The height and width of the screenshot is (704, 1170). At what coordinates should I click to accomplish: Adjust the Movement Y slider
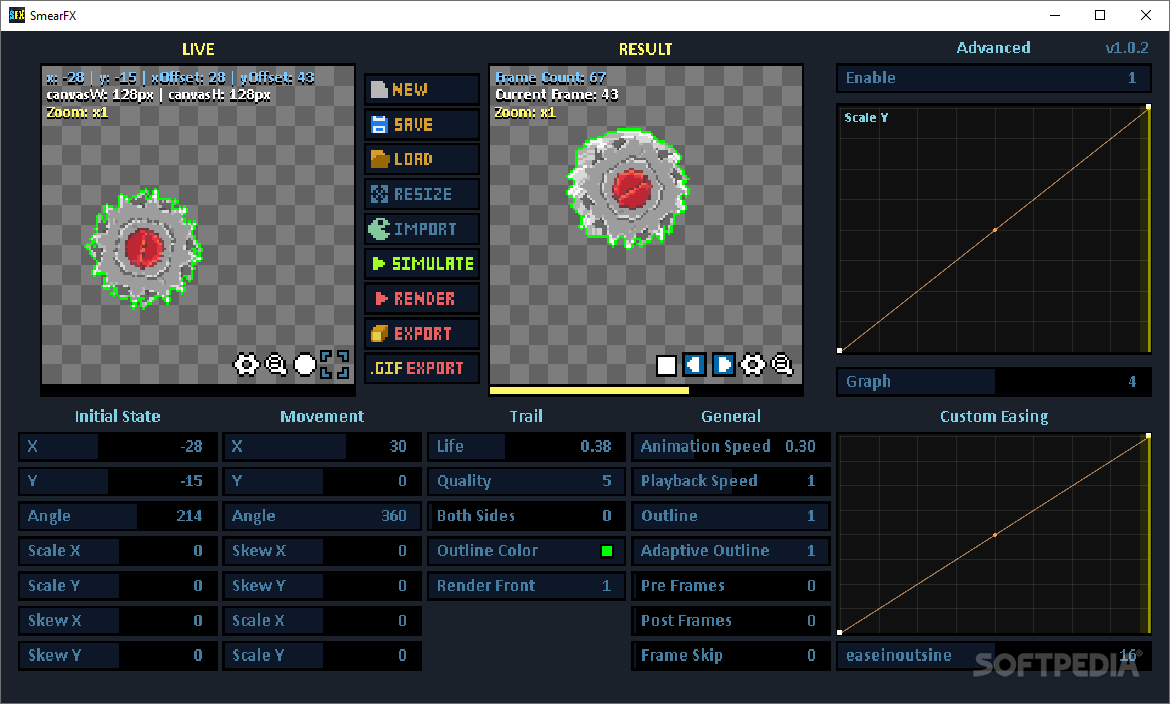coord(322,481)
